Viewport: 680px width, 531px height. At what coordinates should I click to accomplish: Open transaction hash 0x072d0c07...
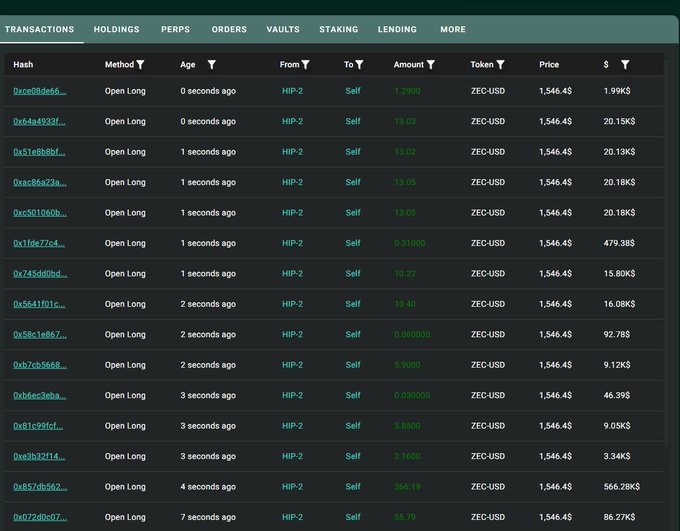click(x=40, y=517)
